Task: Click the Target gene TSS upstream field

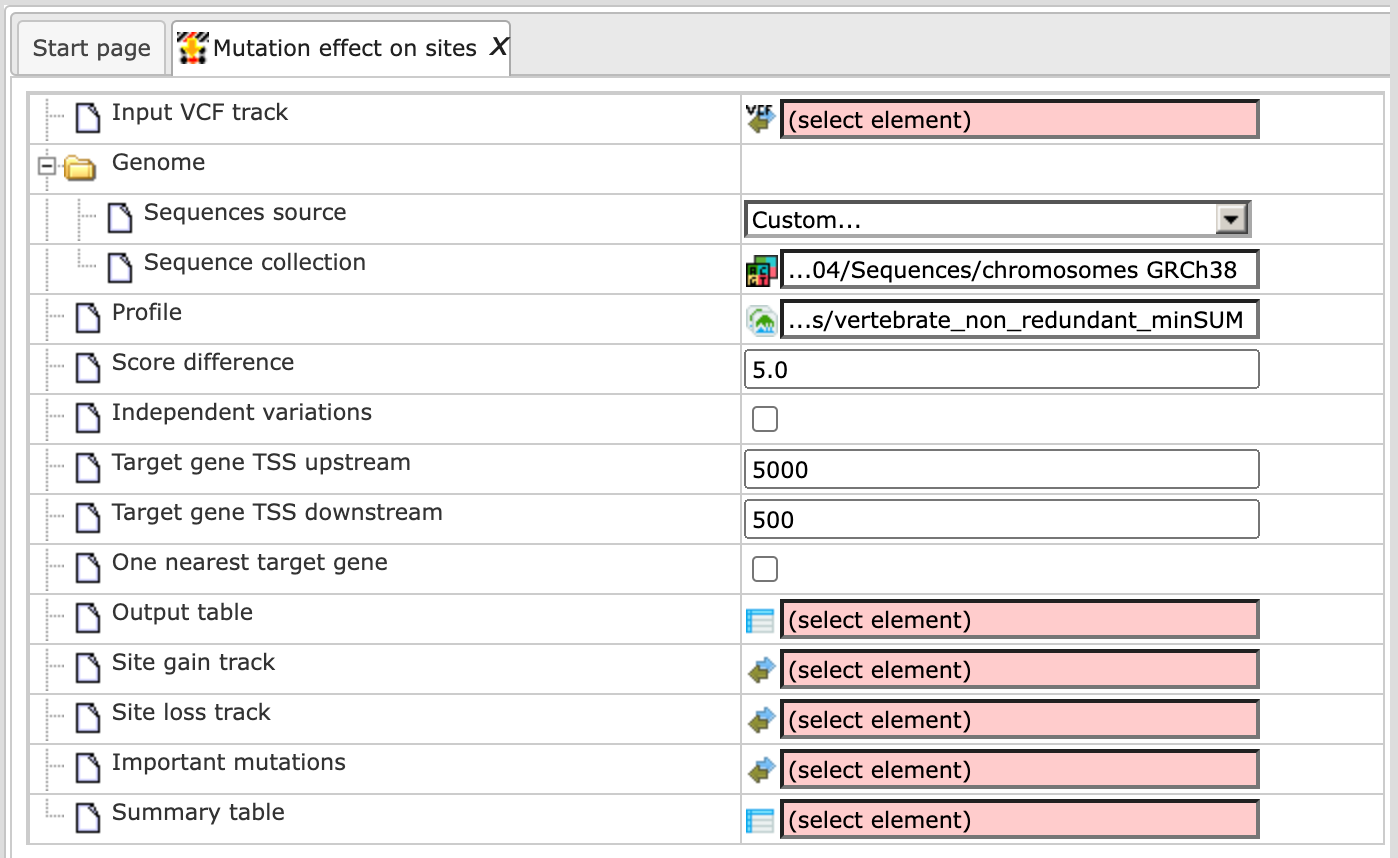Action: click(x=1002, y=470)
